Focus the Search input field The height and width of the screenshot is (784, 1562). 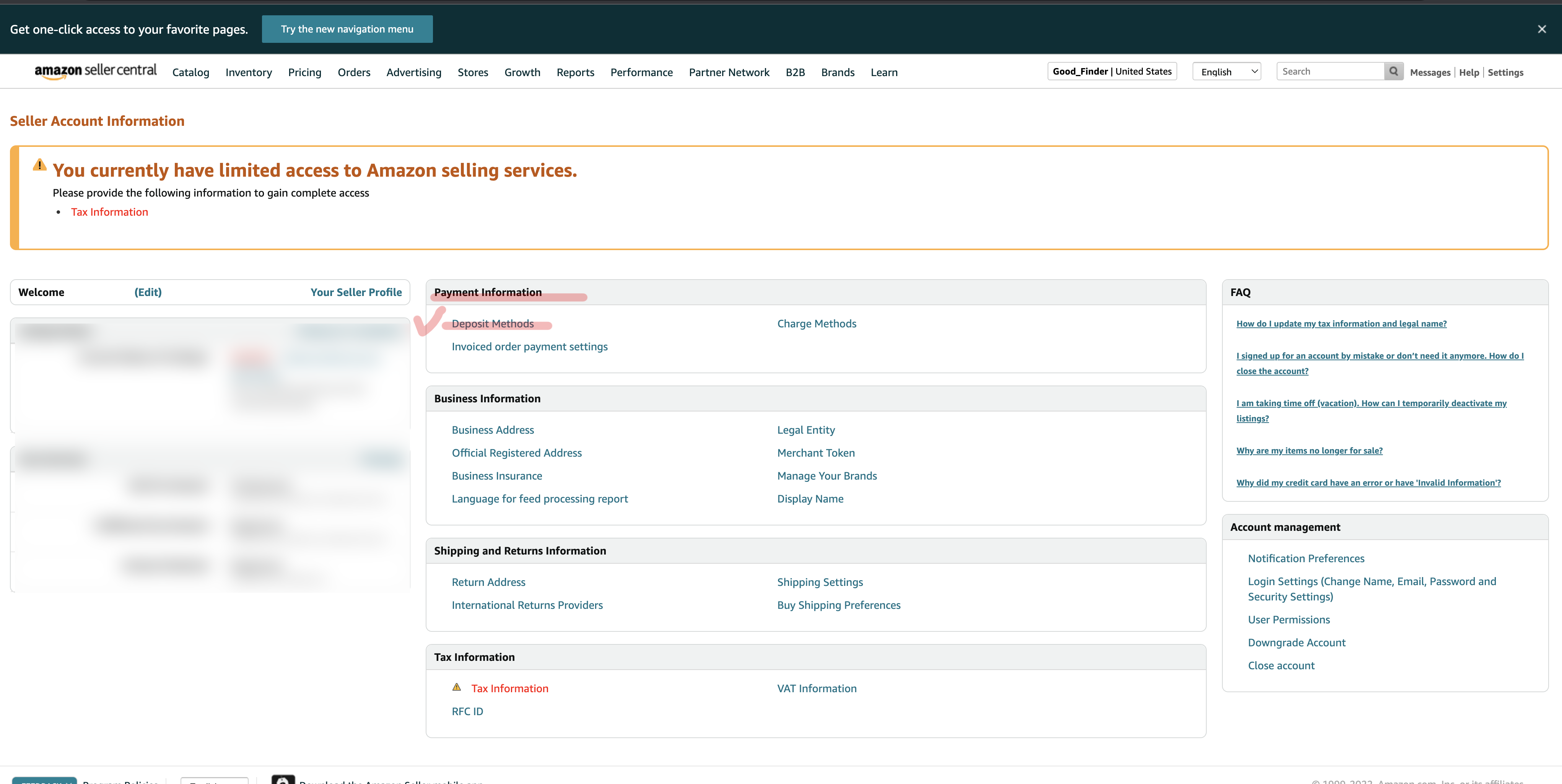coord(1330,72)
